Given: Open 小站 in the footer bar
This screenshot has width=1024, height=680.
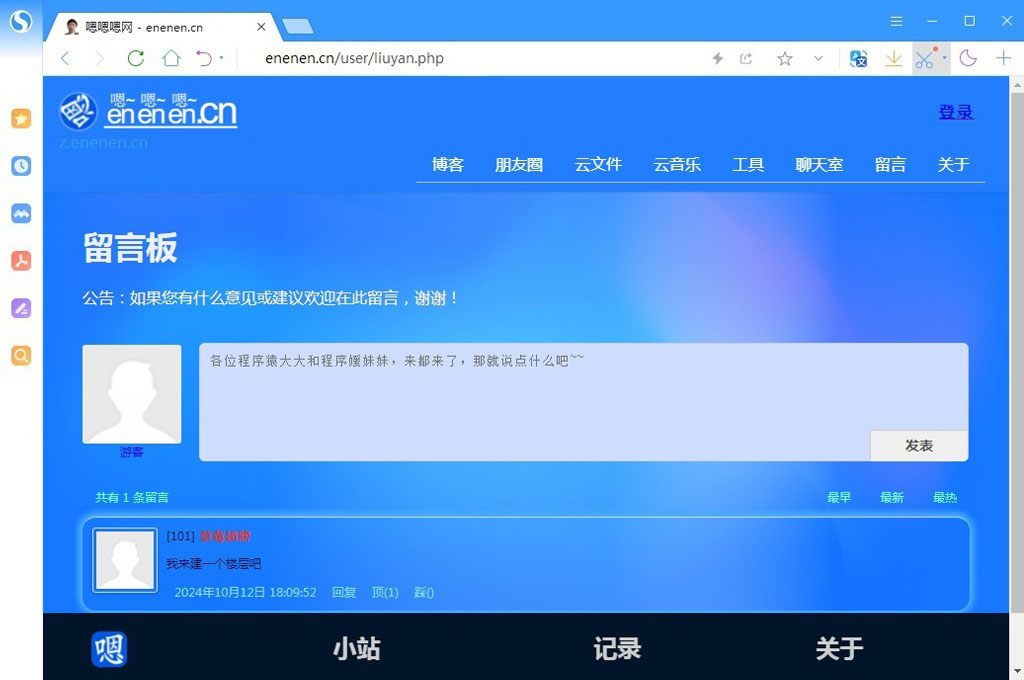Looking at the screenshot, I should pyautogui.click(x=357, y=649).
